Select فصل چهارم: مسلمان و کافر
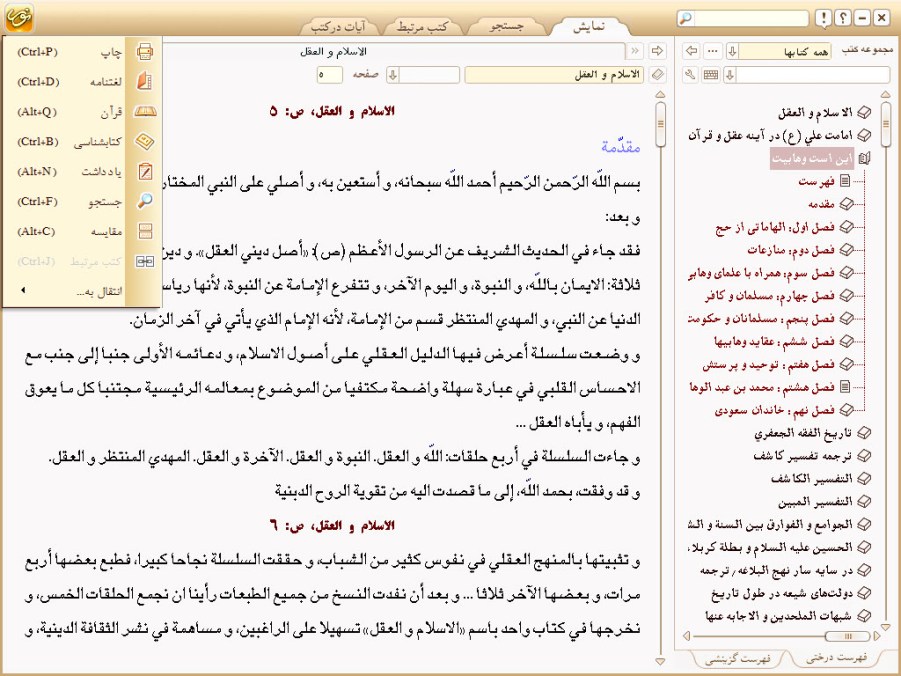The image size is (901, 676). [x=769, y=296]
